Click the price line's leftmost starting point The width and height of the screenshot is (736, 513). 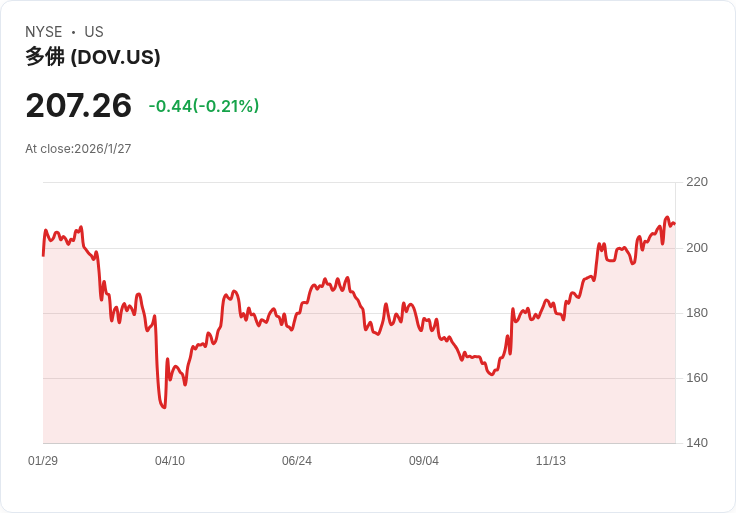[43, 255]
